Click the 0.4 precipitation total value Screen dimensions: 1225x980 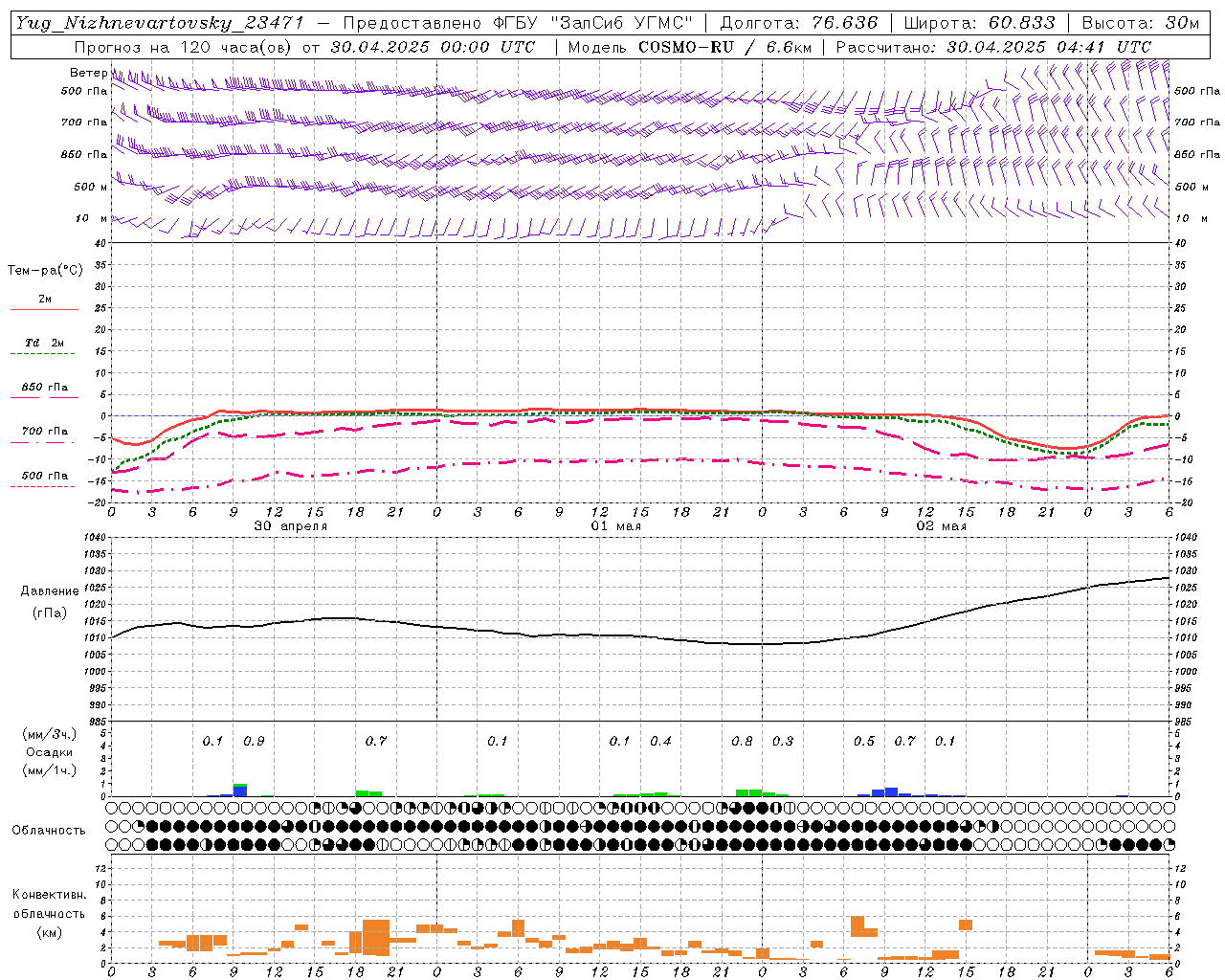660,741
